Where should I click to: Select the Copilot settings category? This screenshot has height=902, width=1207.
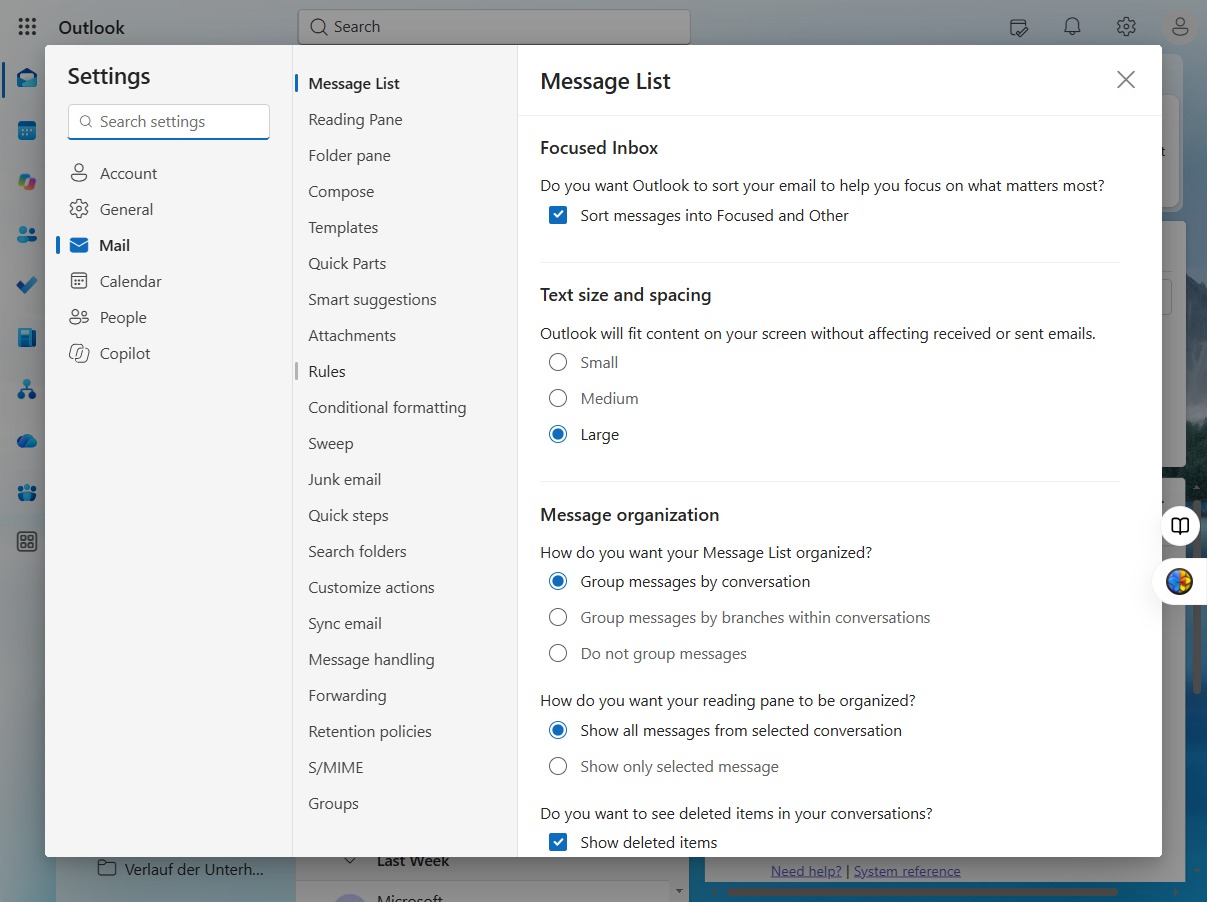coord(125,353)
